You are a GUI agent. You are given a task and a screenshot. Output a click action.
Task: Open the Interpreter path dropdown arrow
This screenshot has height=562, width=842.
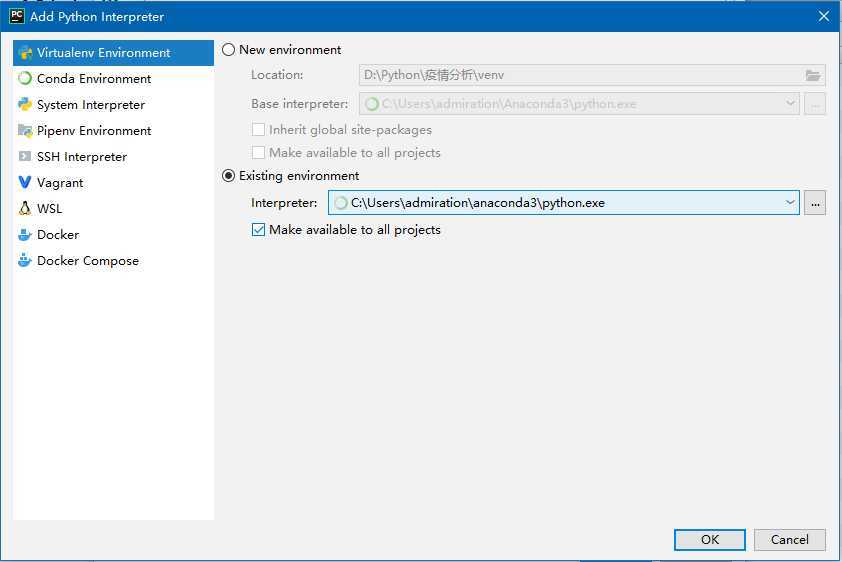coord(789,202)
